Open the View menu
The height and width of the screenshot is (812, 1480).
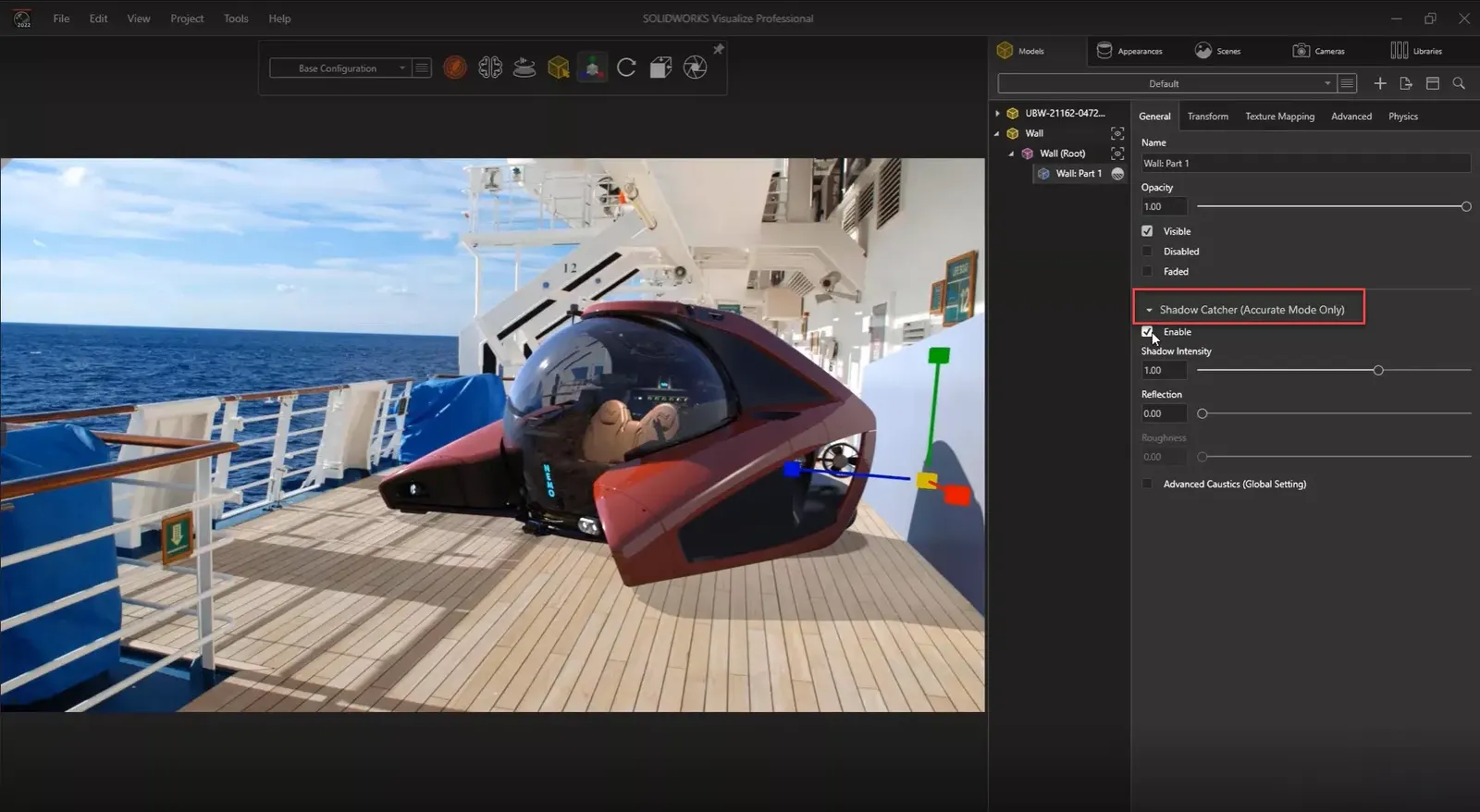tap(139, 18)
